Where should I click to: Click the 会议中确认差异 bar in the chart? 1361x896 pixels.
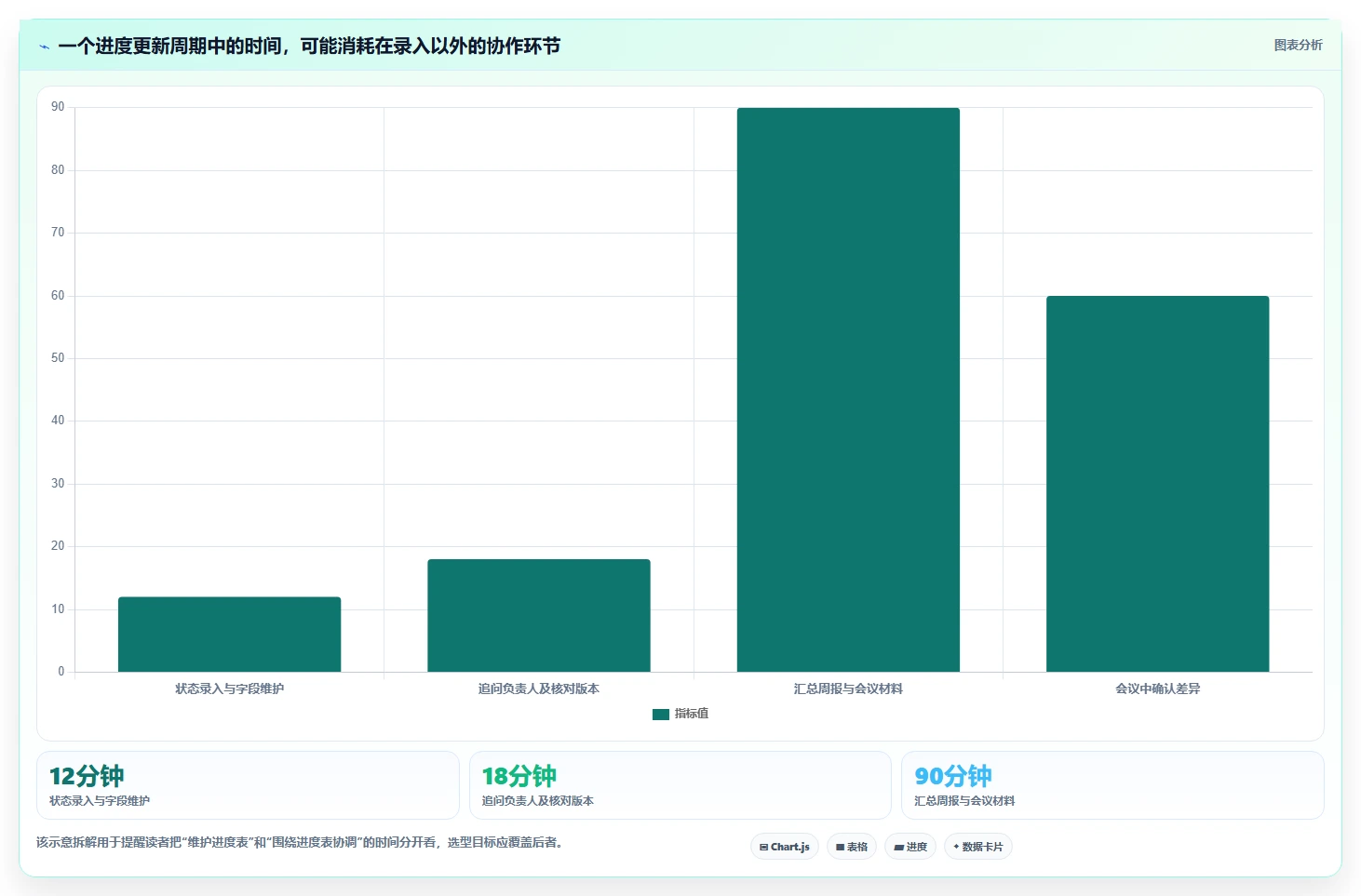tap(1158, 484)
